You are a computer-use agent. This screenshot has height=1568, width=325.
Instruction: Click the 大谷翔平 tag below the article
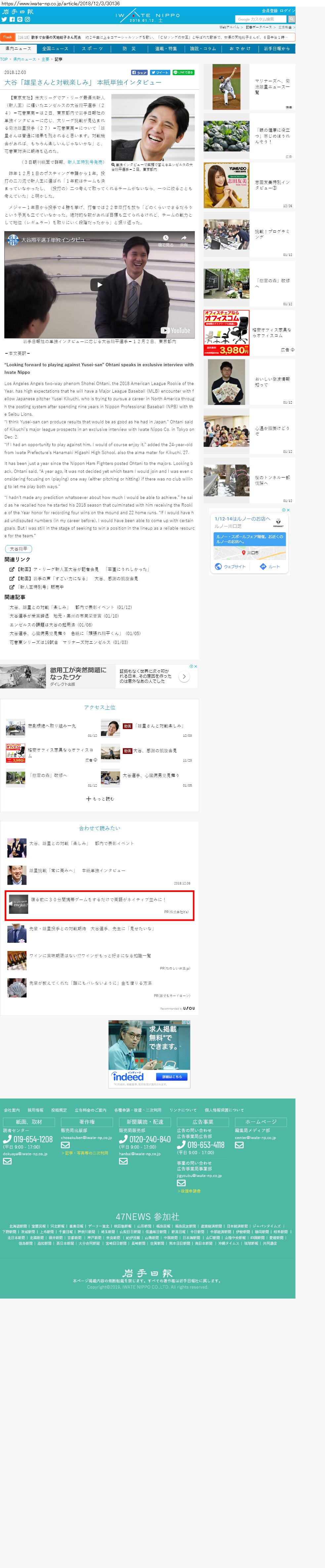(18, 549)
